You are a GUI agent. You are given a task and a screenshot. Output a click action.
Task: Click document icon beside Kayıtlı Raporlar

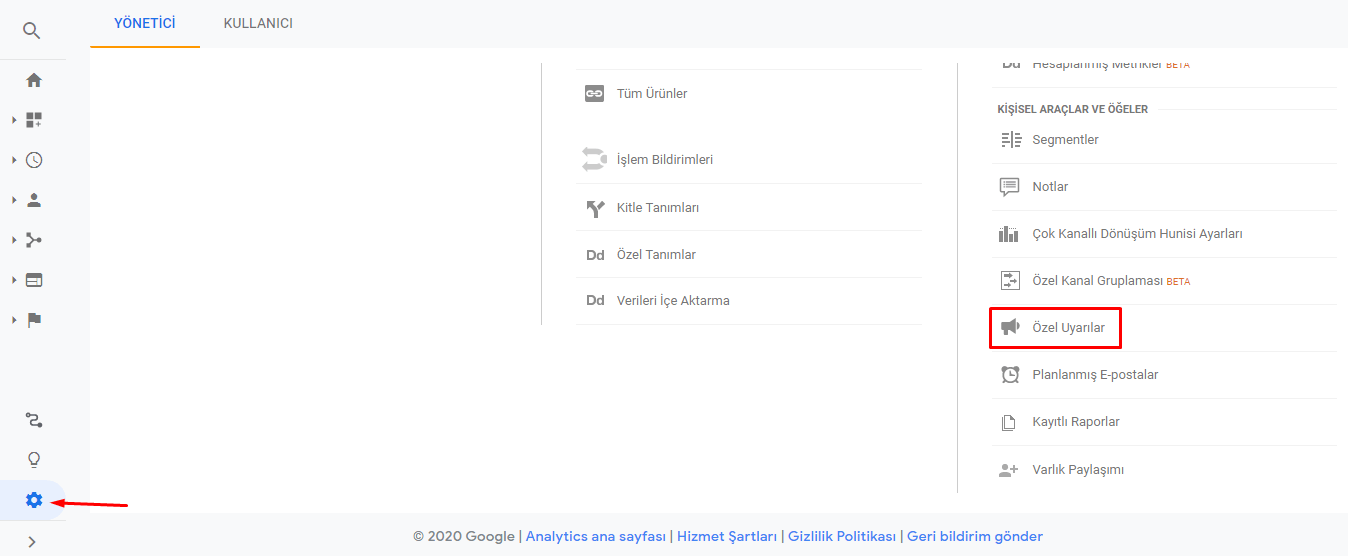point(1009,422)
